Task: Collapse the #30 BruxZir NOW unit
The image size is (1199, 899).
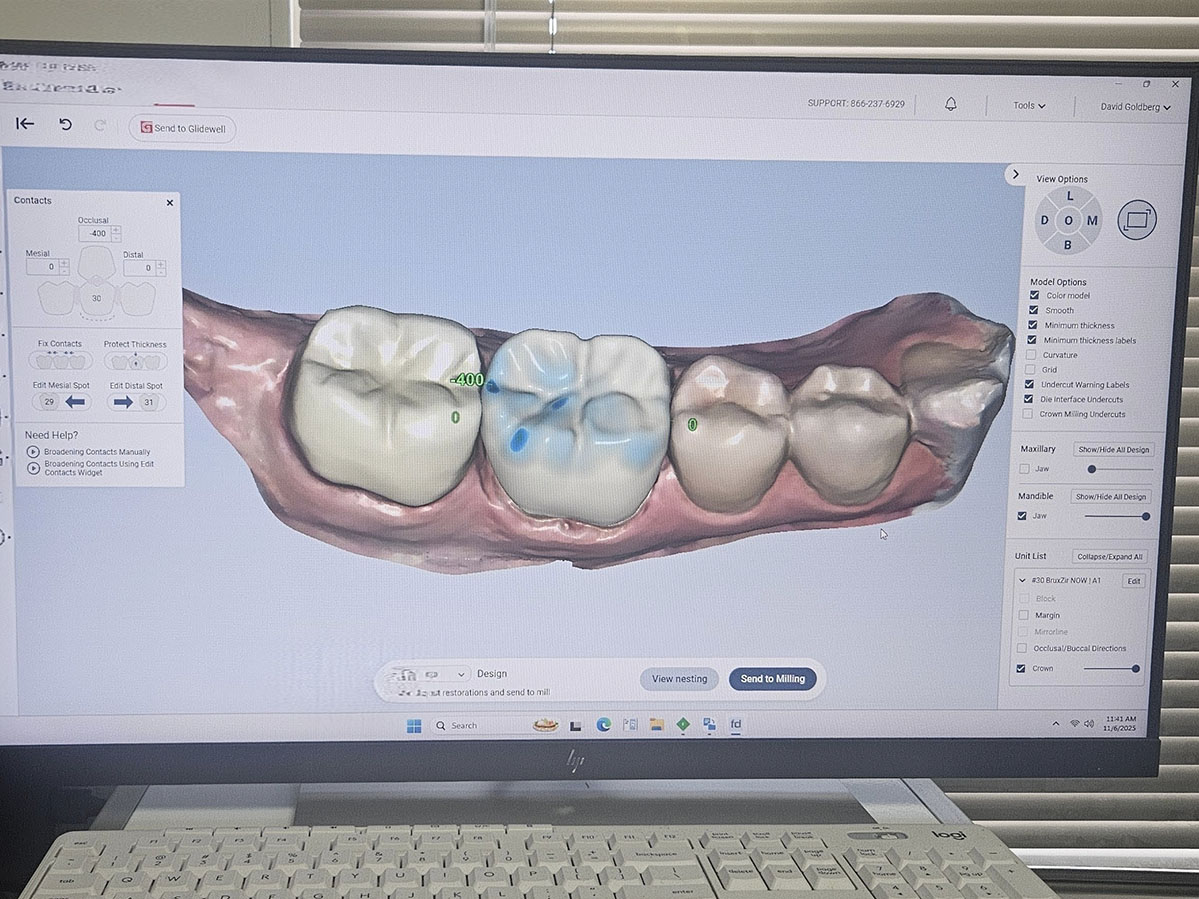Action: (1021, 580)
